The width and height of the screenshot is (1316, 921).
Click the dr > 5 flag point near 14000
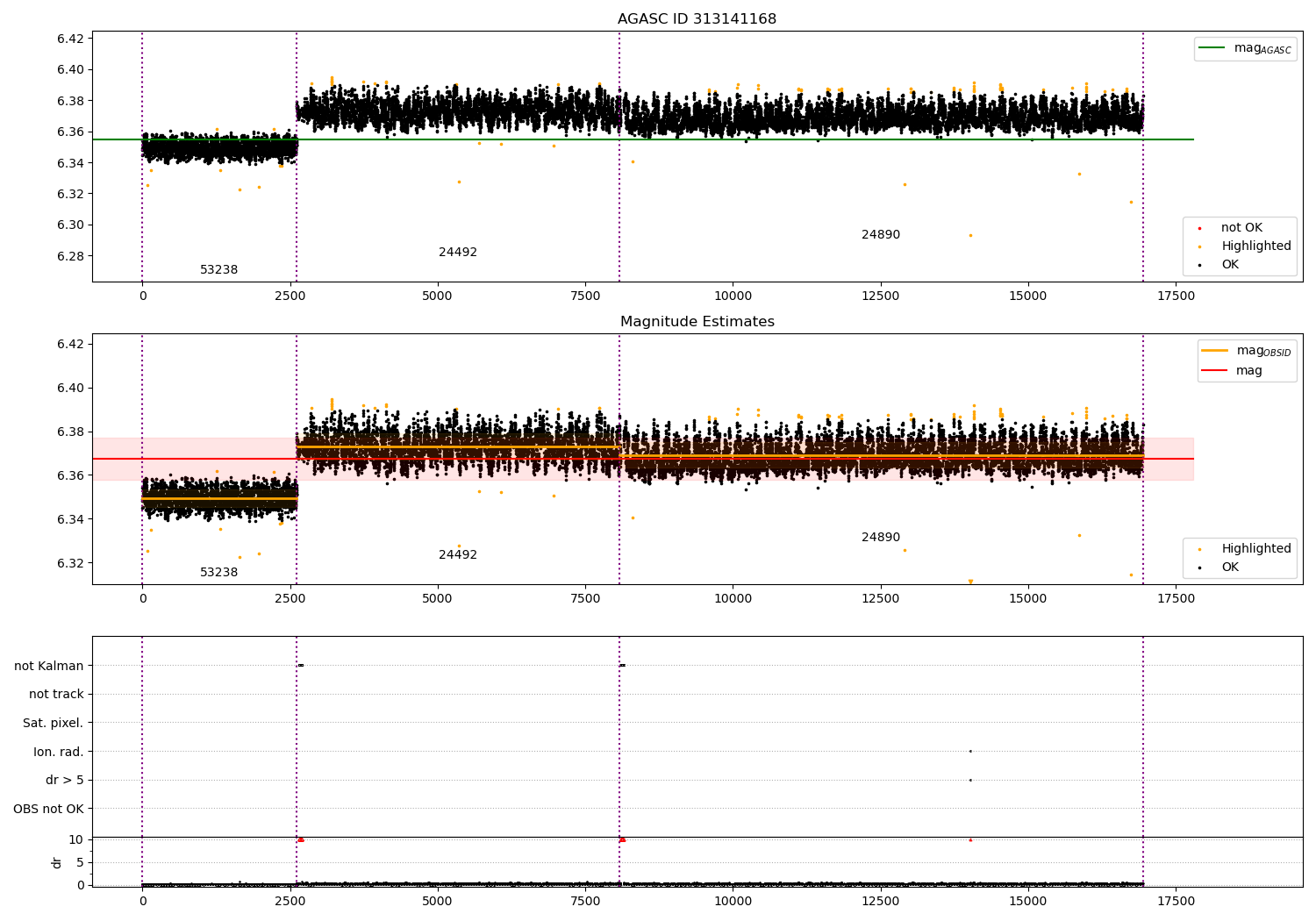970,780
